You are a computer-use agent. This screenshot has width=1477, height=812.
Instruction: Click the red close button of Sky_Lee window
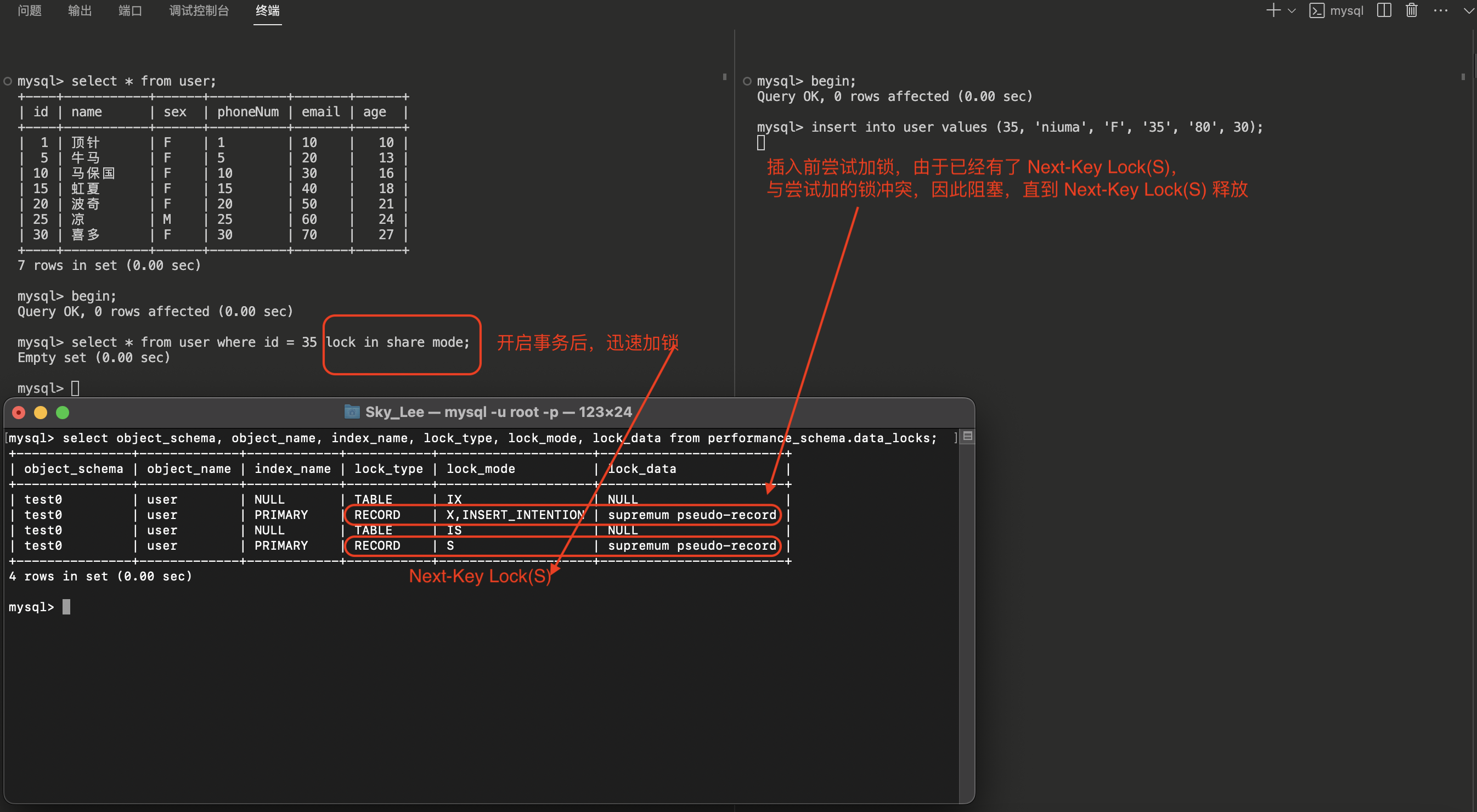(19, 412)
